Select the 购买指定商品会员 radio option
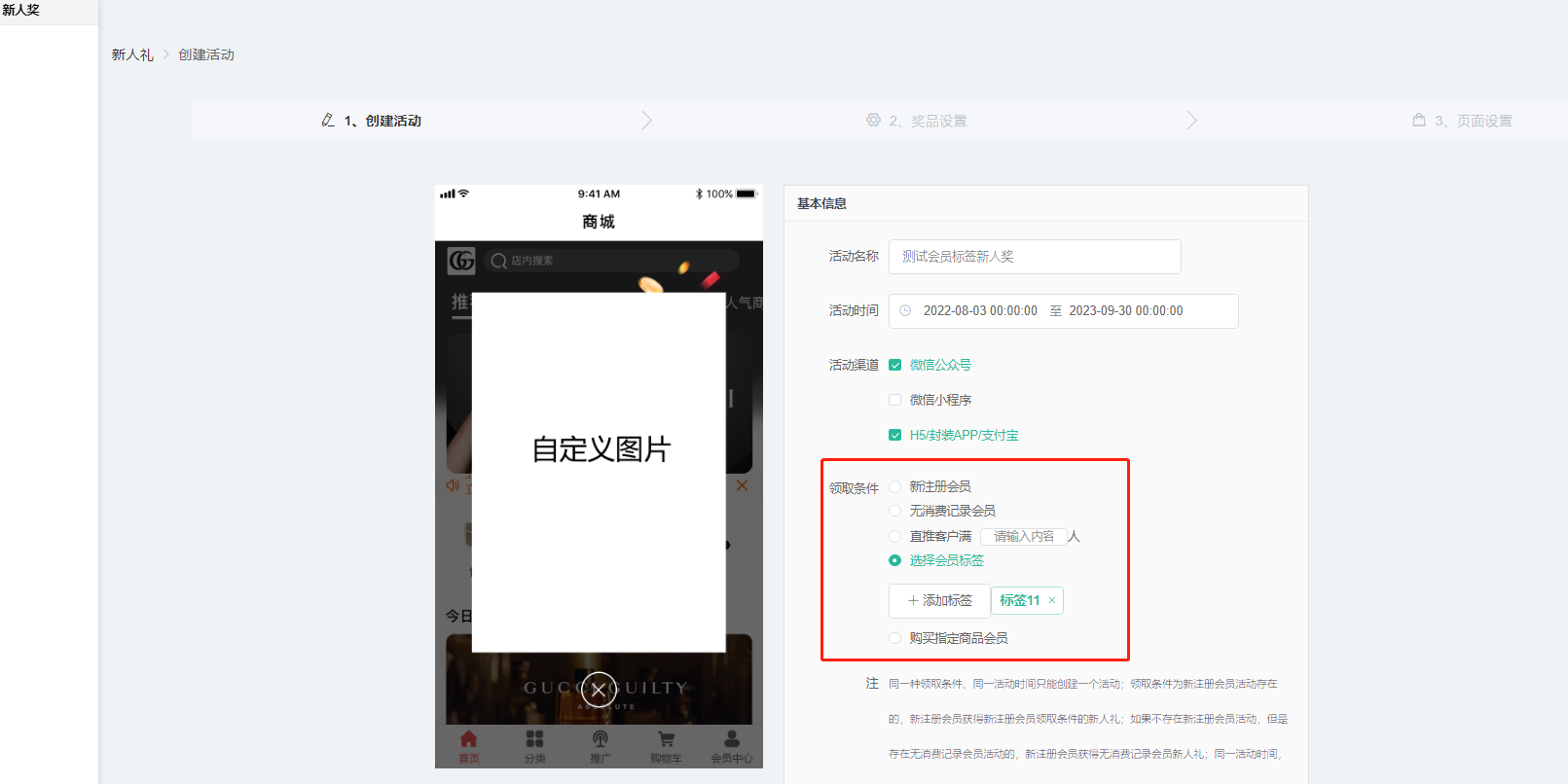The image size is (1568, 784). pyautogui.click(x=894, y=638)
